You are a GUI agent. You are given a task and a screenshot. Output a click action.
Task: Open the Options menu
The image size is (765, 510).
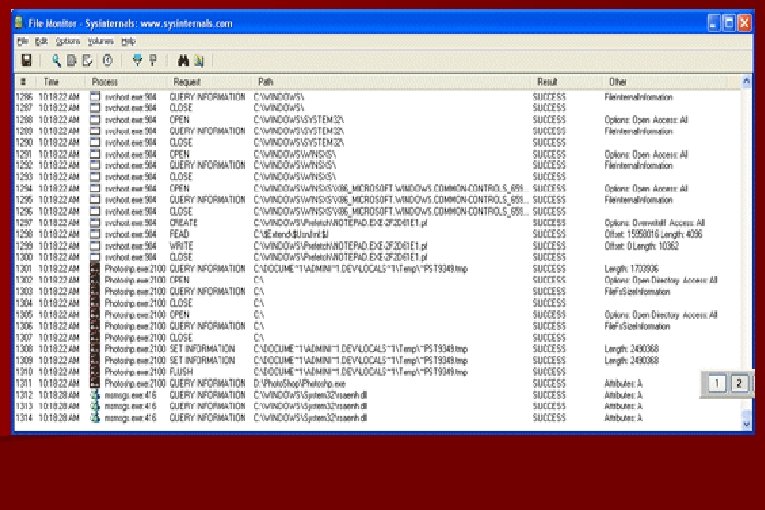click(x=67, y=41)
